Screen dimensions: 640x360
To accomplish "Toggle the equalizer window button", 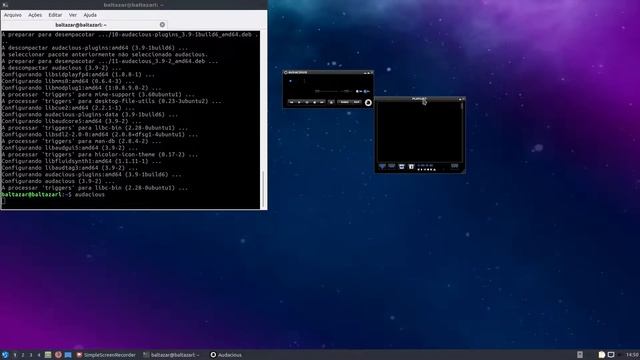I will tap(359, 91).
